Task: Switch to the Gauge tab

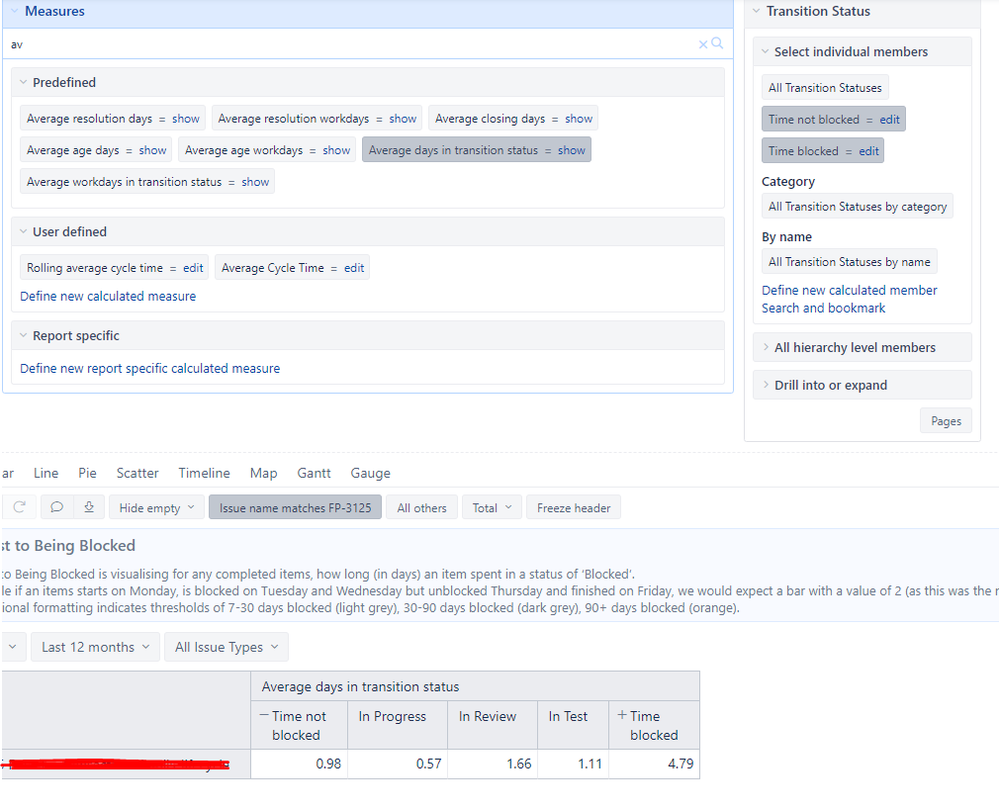Action: (x=370, y=473)
